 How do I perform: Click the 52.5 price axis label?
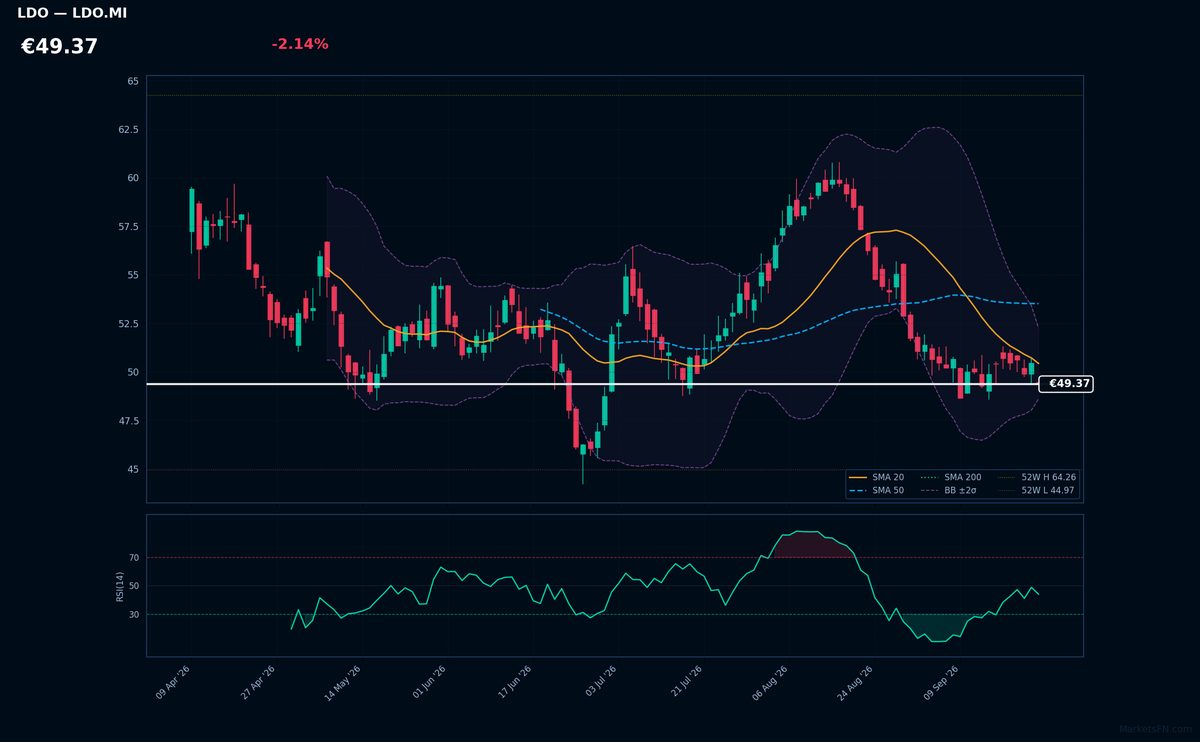[x=128, y=324]
